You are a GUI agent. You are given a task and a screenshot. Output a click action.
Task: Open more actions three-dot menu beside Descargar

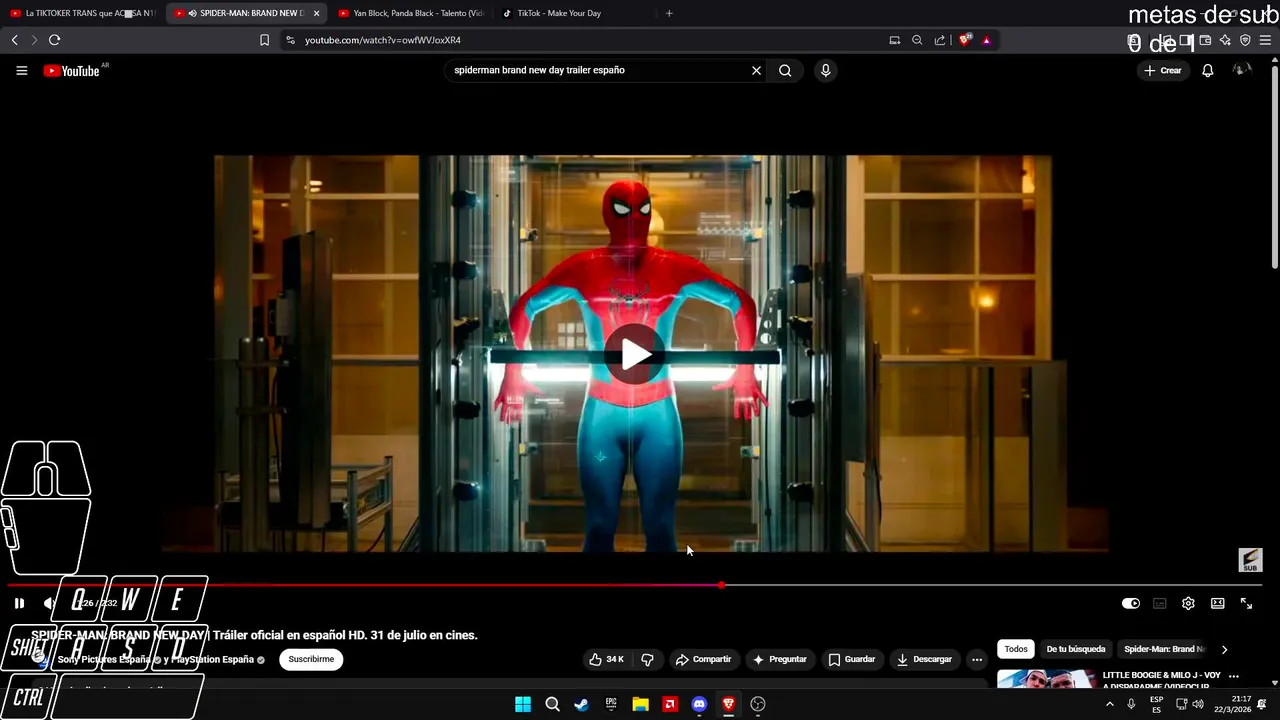[x=977, y=659]
